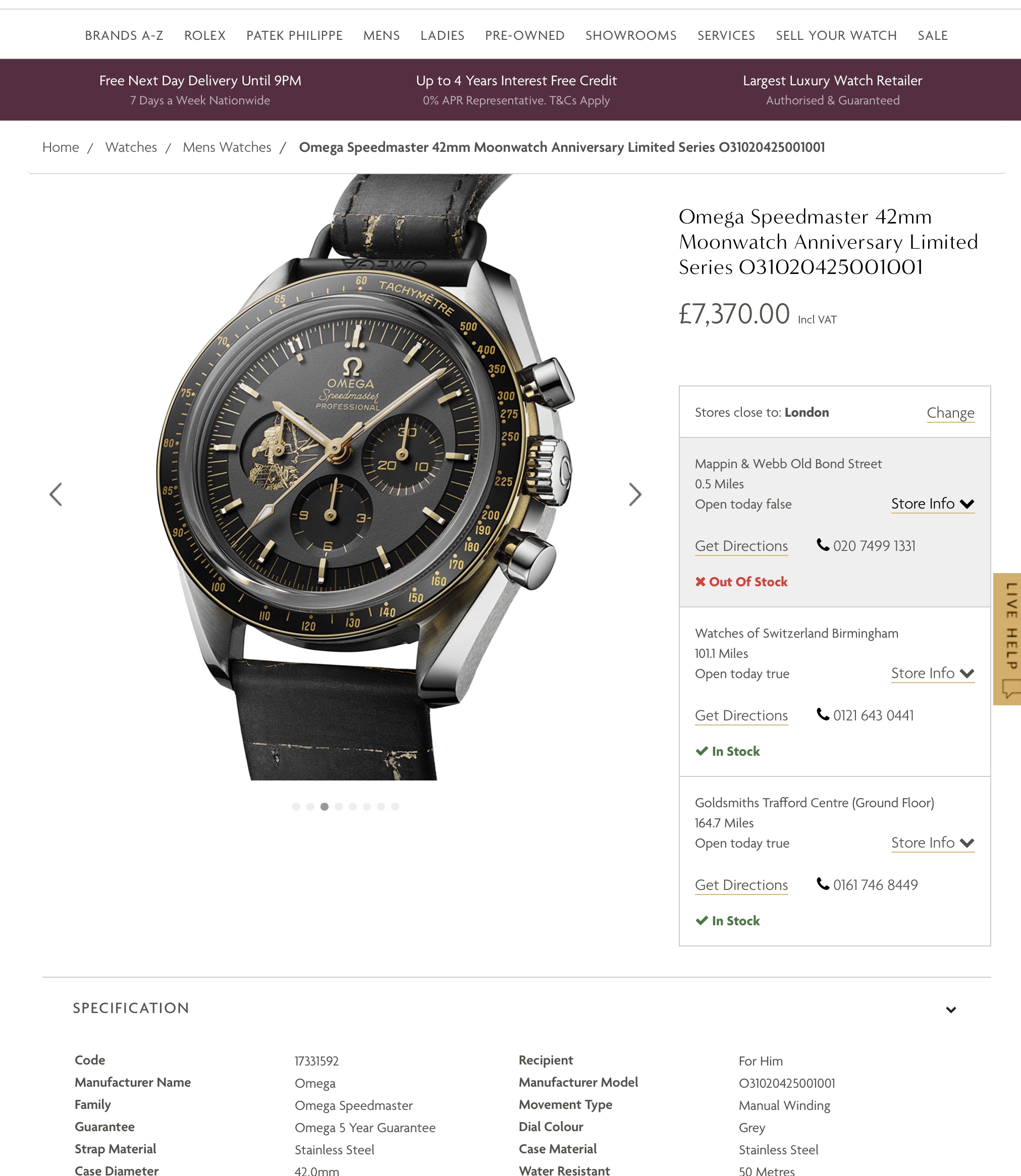Viewport: 1021px width, 1176px height.
Task: Open the Live Help chat tab
Action: 1007,639
